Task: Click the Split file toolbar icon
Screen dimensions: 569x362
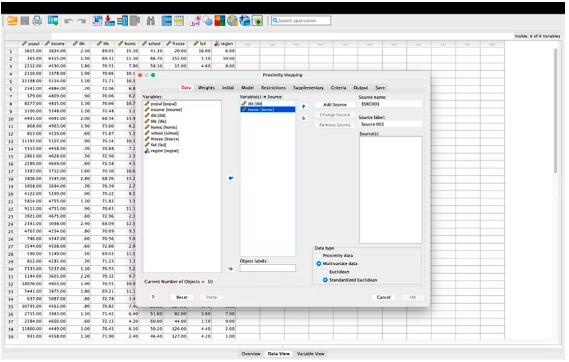Action: (x=167, y=21)
